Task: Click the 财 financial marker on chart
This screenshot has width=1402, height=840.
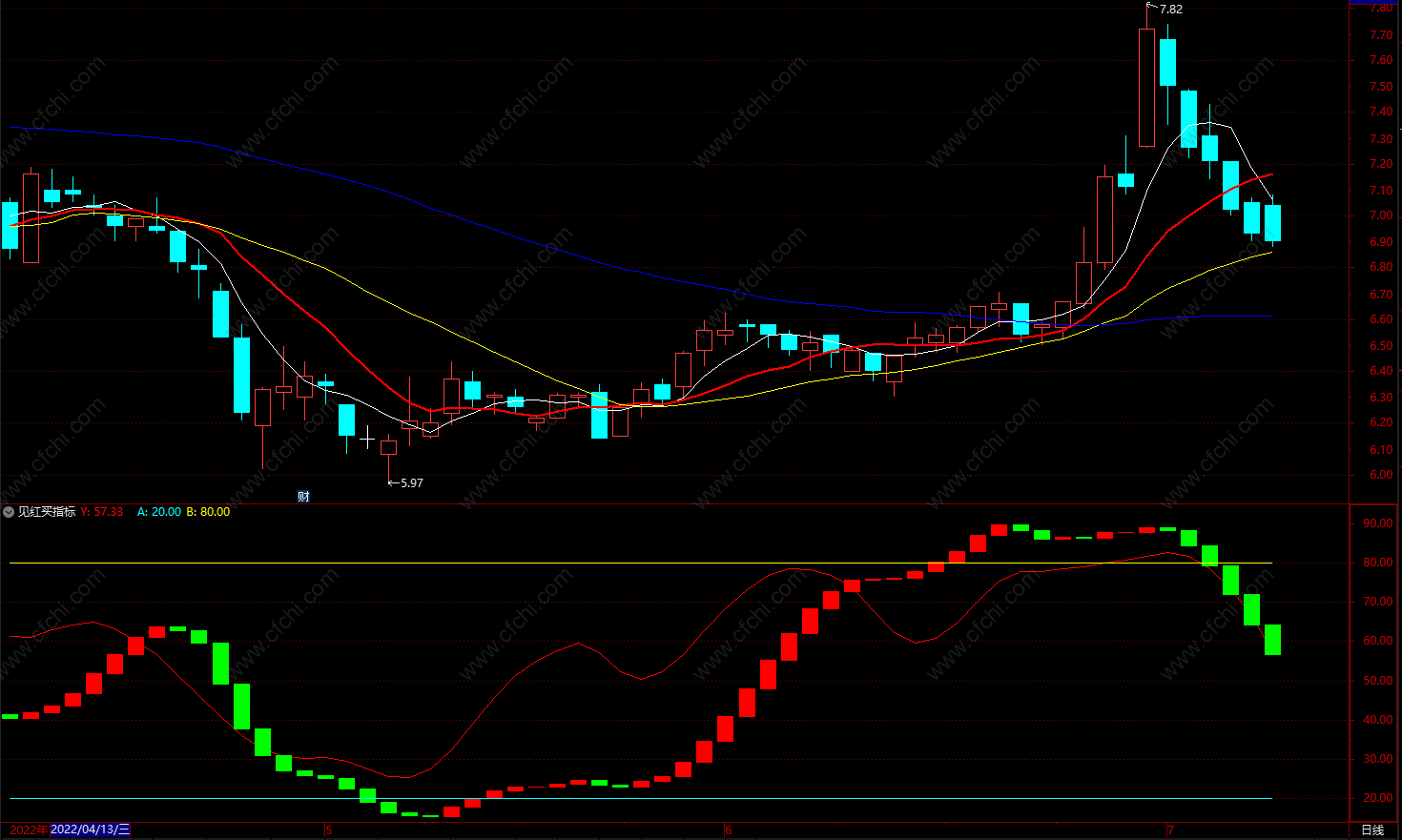Action: (303, 496)
